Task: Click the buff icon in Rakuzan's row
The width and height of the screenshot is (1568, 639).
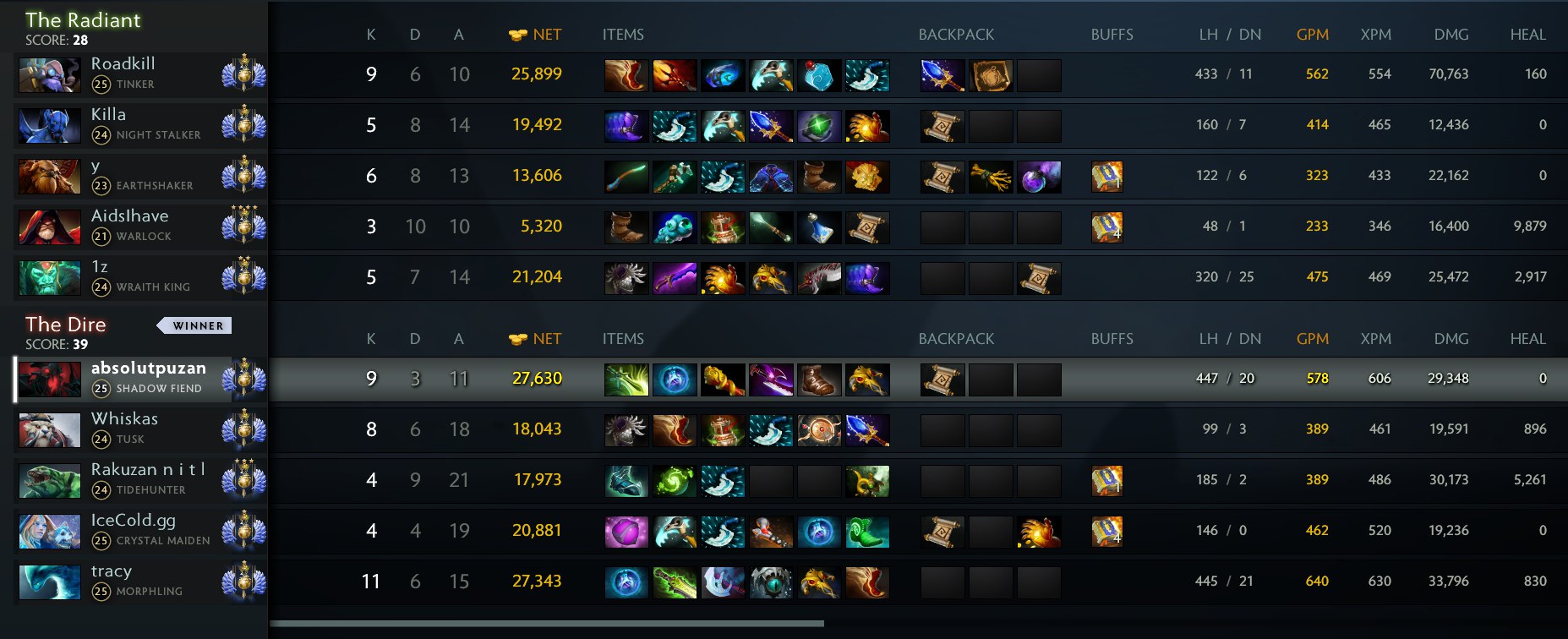Action: pos(1106,481)
